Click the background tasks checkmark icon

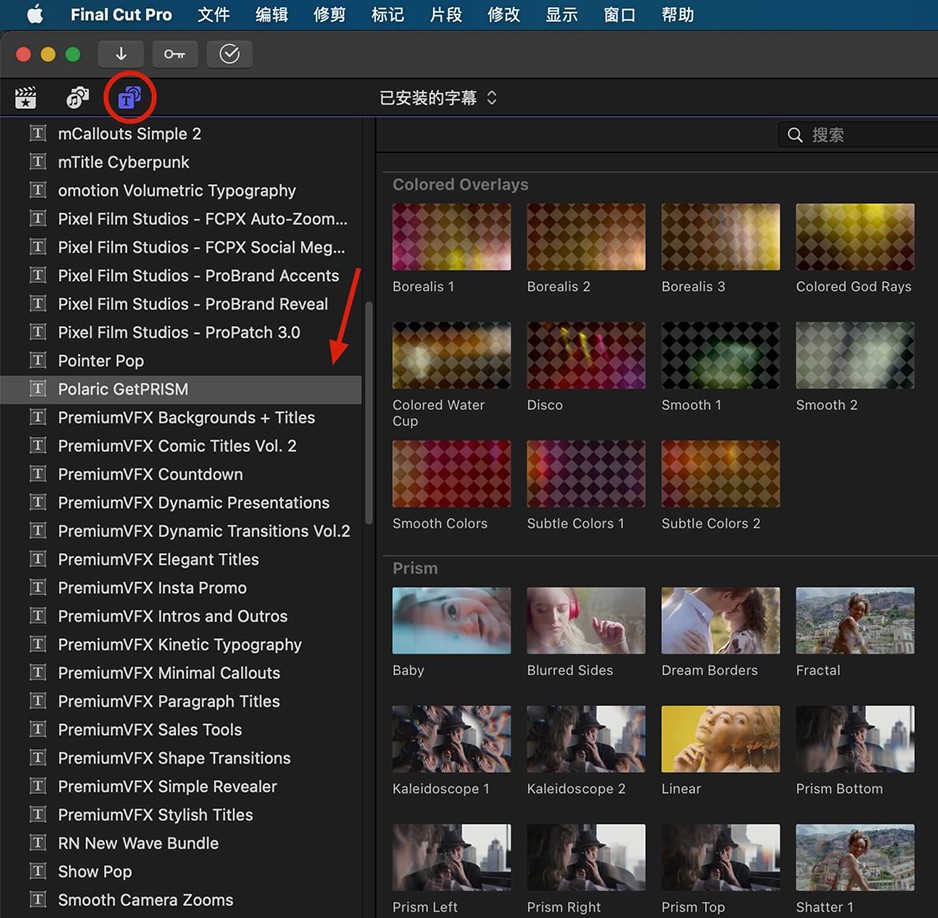tap(229, 54)
